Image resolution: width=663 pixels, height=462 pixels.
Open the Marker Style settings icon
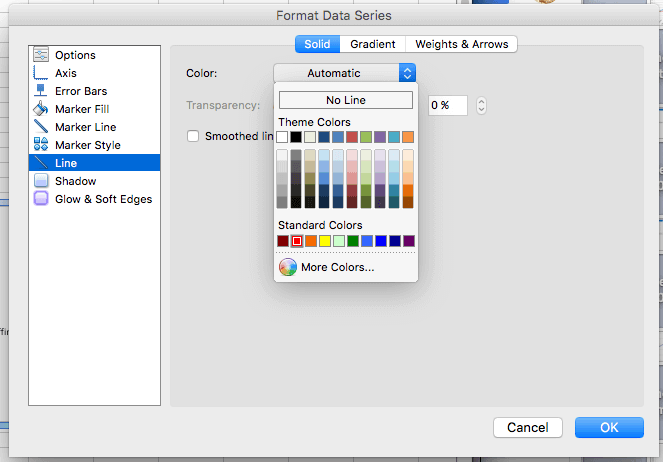coord(41,145)
